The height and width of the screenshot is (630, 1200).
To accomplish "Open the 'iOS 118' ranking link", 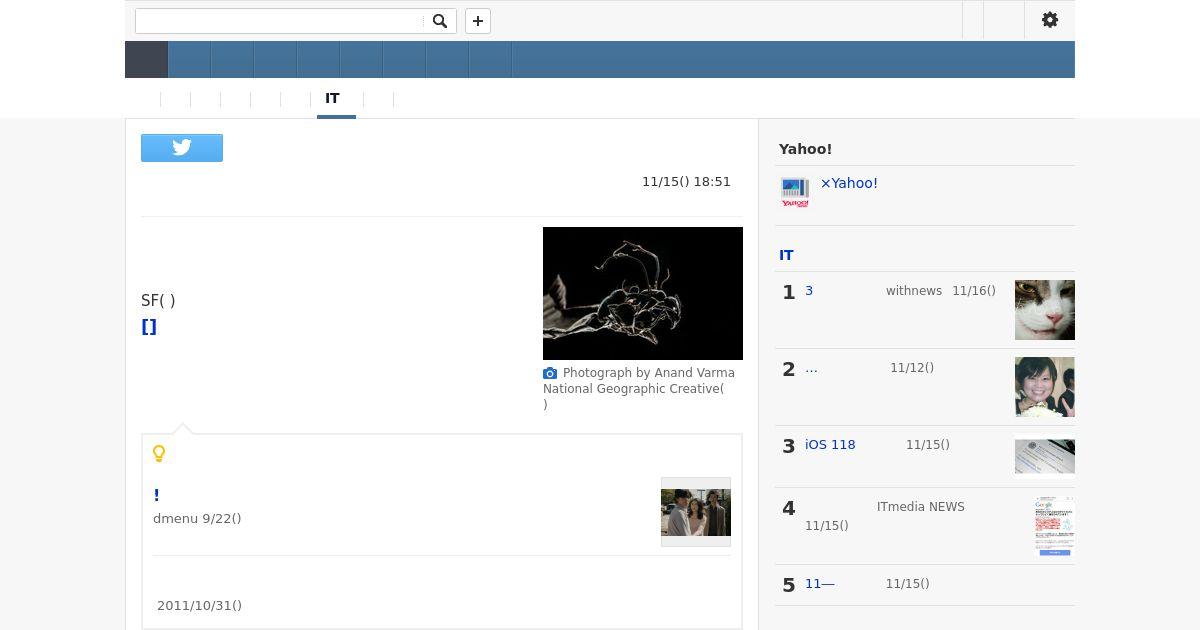I will (830, 445).
